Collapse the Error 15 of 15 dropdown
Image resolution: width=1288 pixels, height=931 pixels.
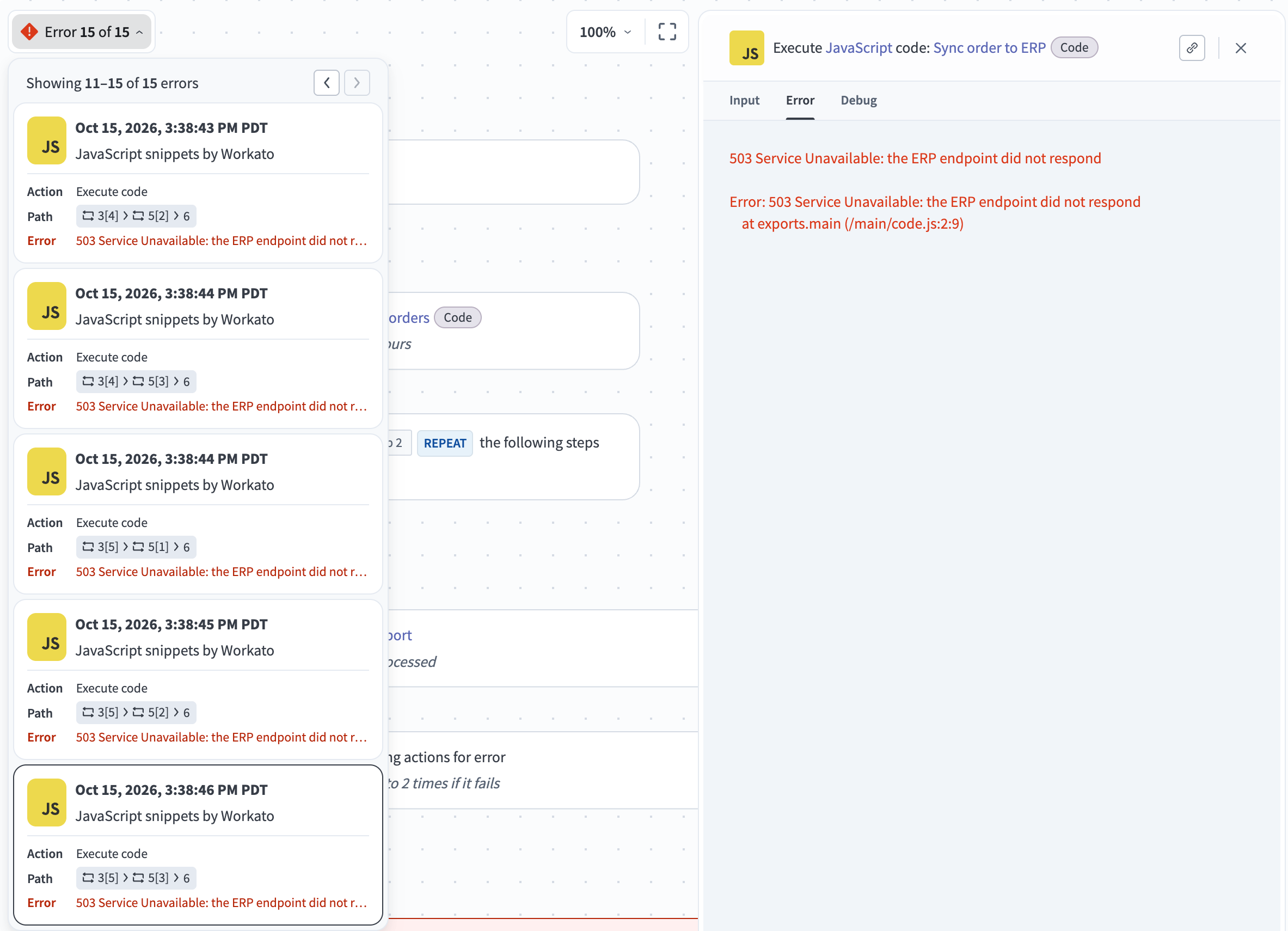(81, 32)
